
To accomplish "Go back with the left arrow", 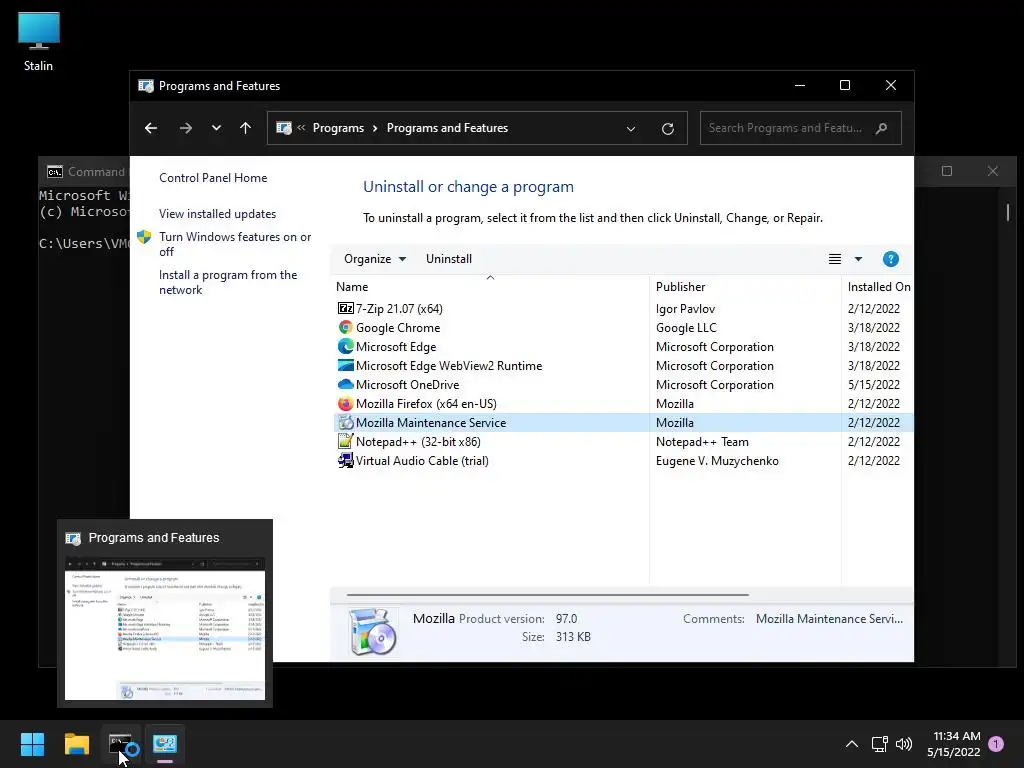I will 151,128.
